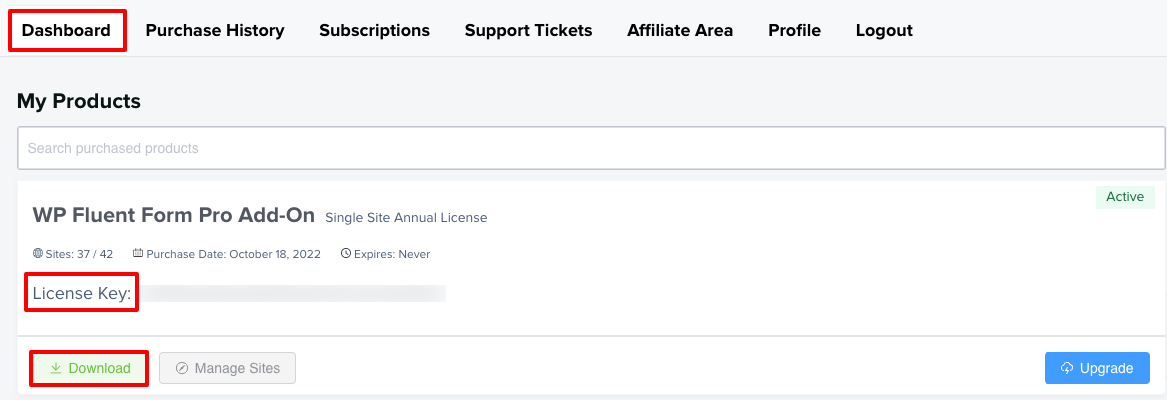Screen dimensions: 1167x400
Task: Focus the Search purchased products field
Action: [x=590, y=148]
